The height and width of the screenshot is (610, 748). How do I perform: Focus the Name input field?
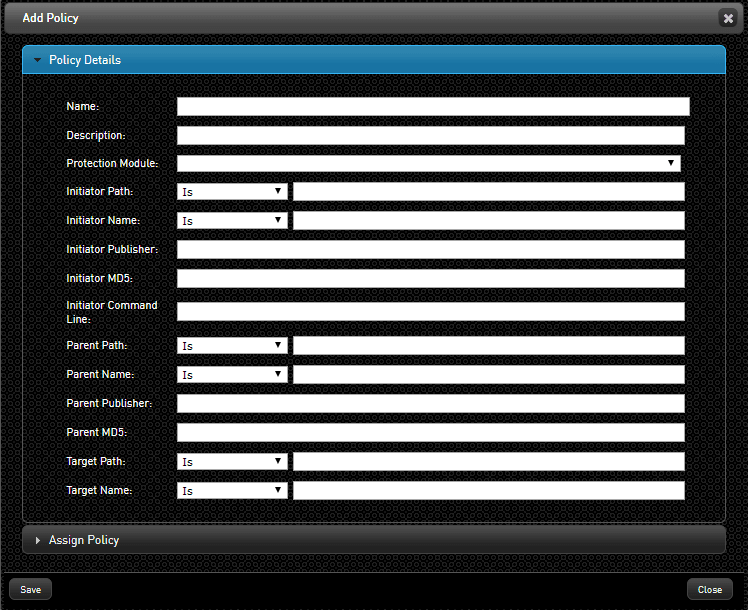(x=433, y=106)
